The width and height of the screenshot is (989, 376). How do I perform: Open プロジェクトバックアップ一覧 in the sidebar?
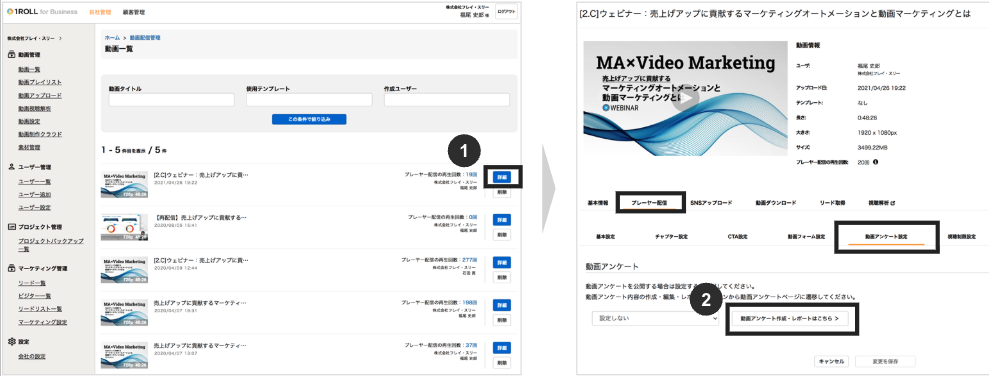(x=50, y=245)
